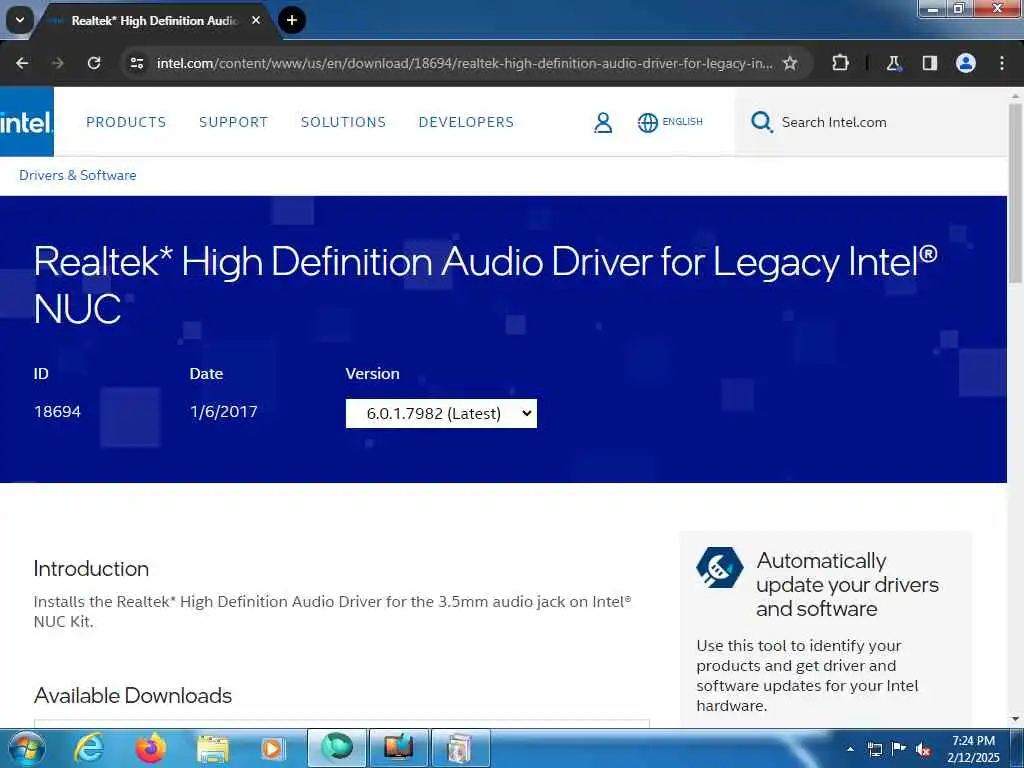This screenshot has height=768, width=1024.
Task: Open Windows Explorer folder icon in taskbar
Action: point(213,749)
